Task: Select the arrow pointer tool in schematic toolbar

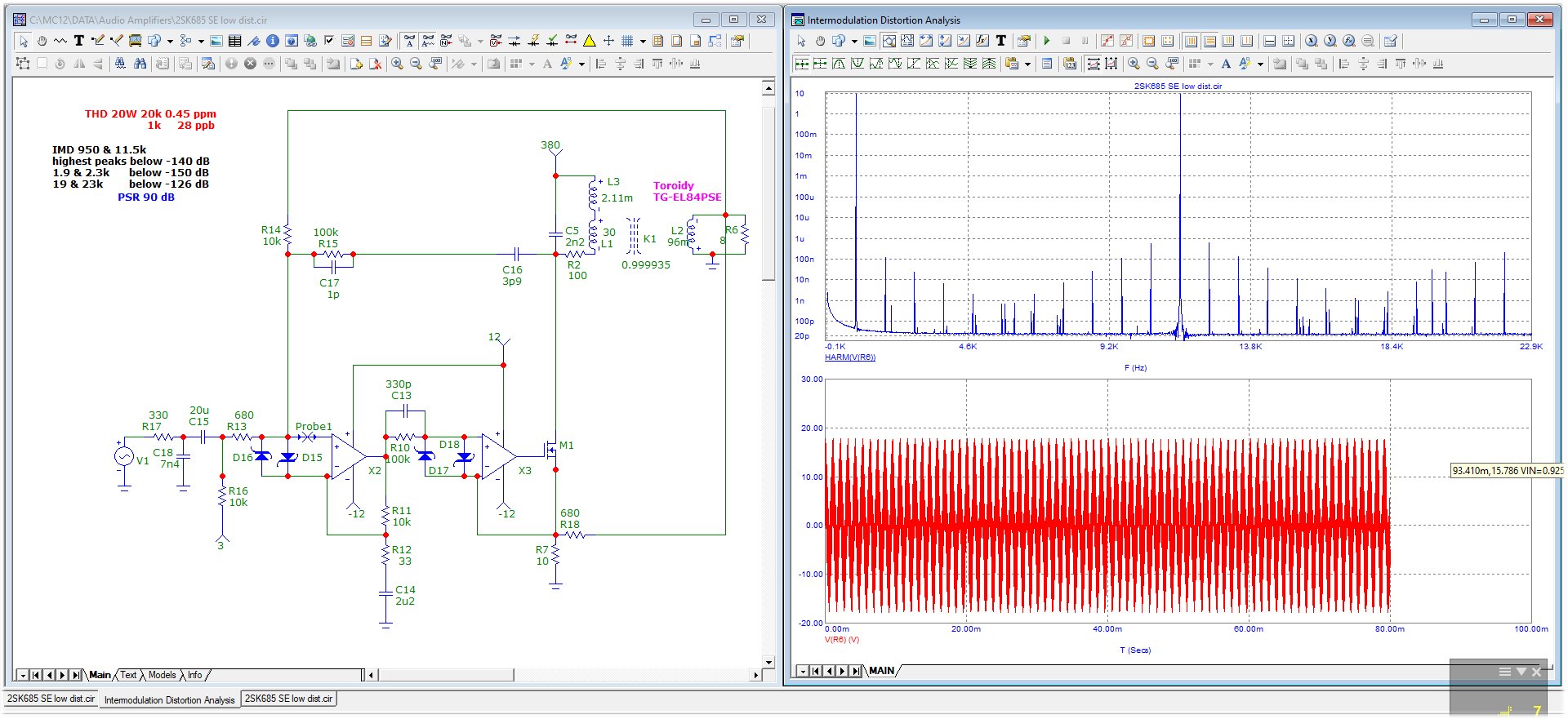Action: 24,41
